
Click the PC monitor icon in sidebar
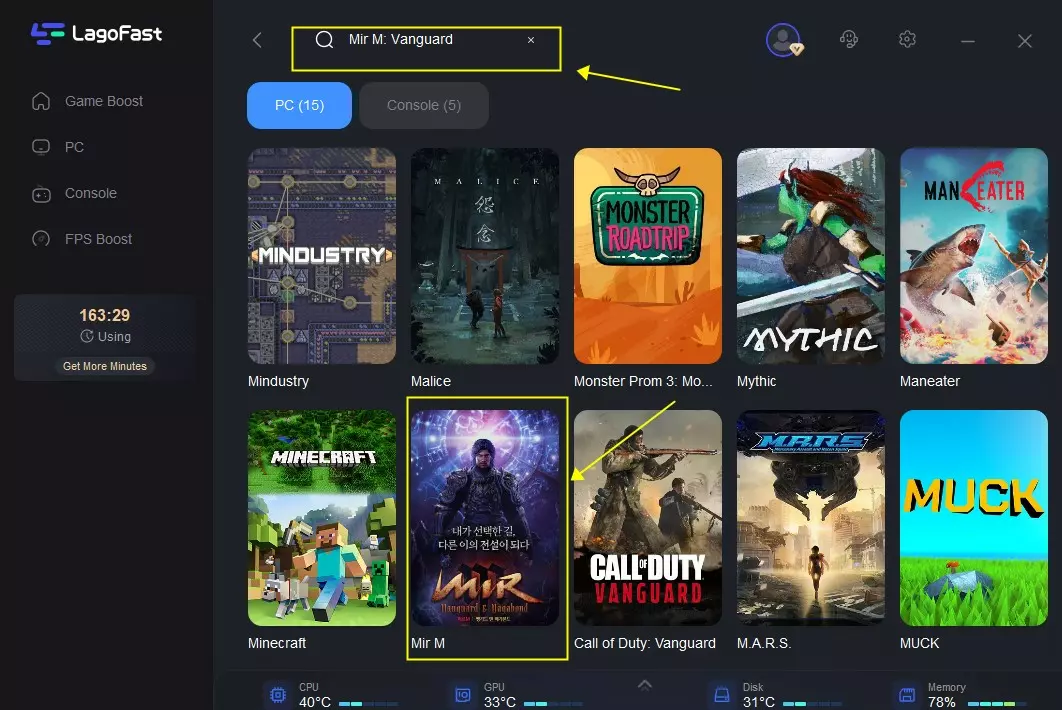[41, 147]
